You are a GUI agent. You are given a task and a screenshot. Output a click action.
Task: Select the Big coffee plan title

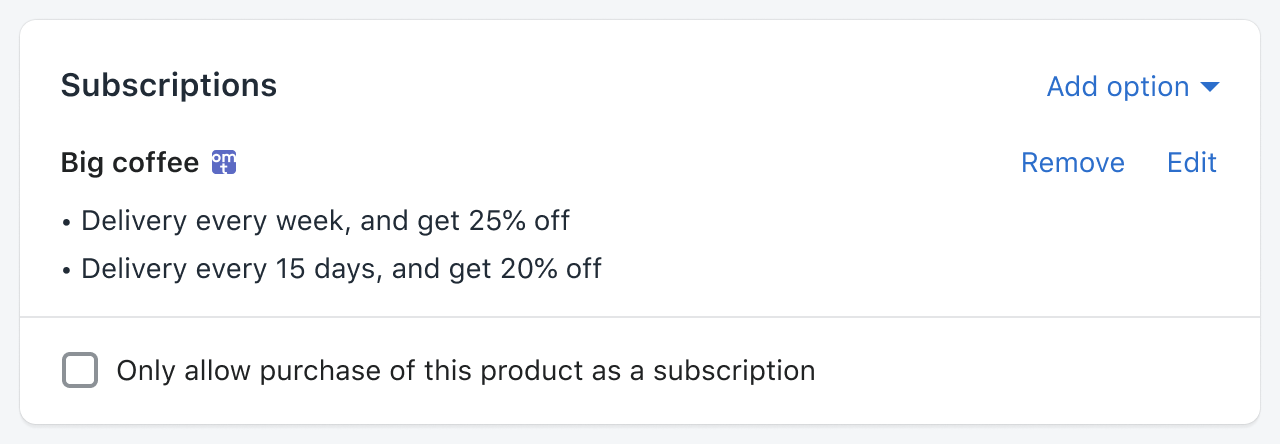(x=130, y=163)
